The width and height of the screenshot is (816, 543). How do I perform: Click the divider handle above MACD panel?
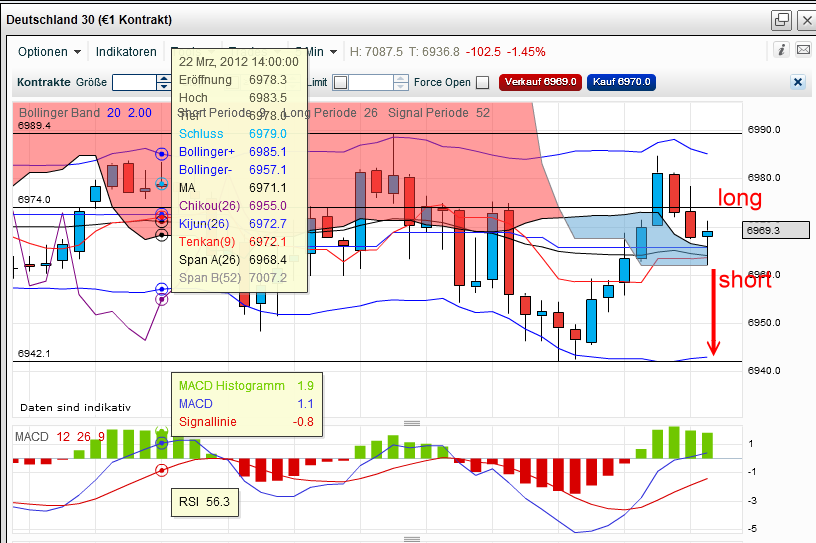point(412,423)
